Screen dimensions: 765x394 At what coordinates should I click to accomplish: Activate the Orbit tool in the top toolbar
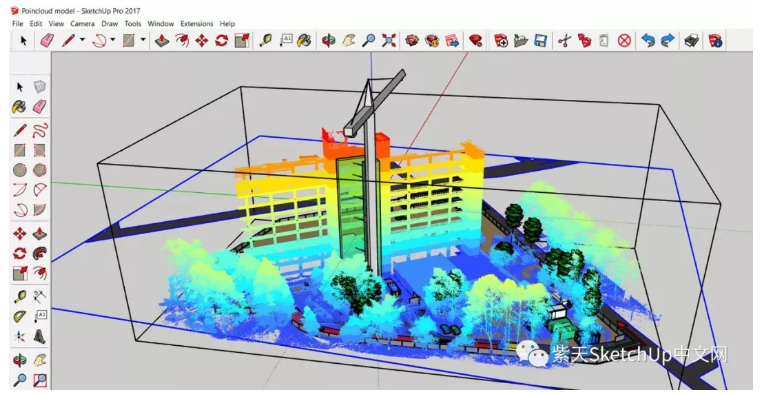coord(328,40)
